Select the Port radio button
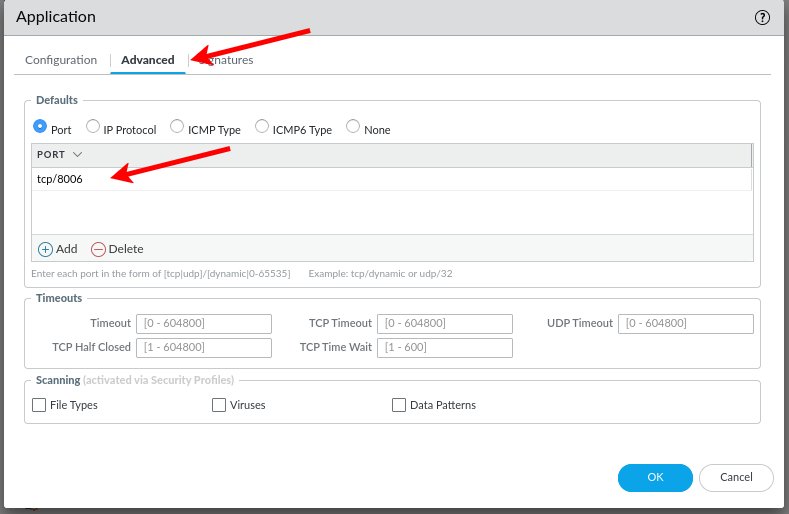The height and width of the screenshot is (514, 789). (40, 127)
